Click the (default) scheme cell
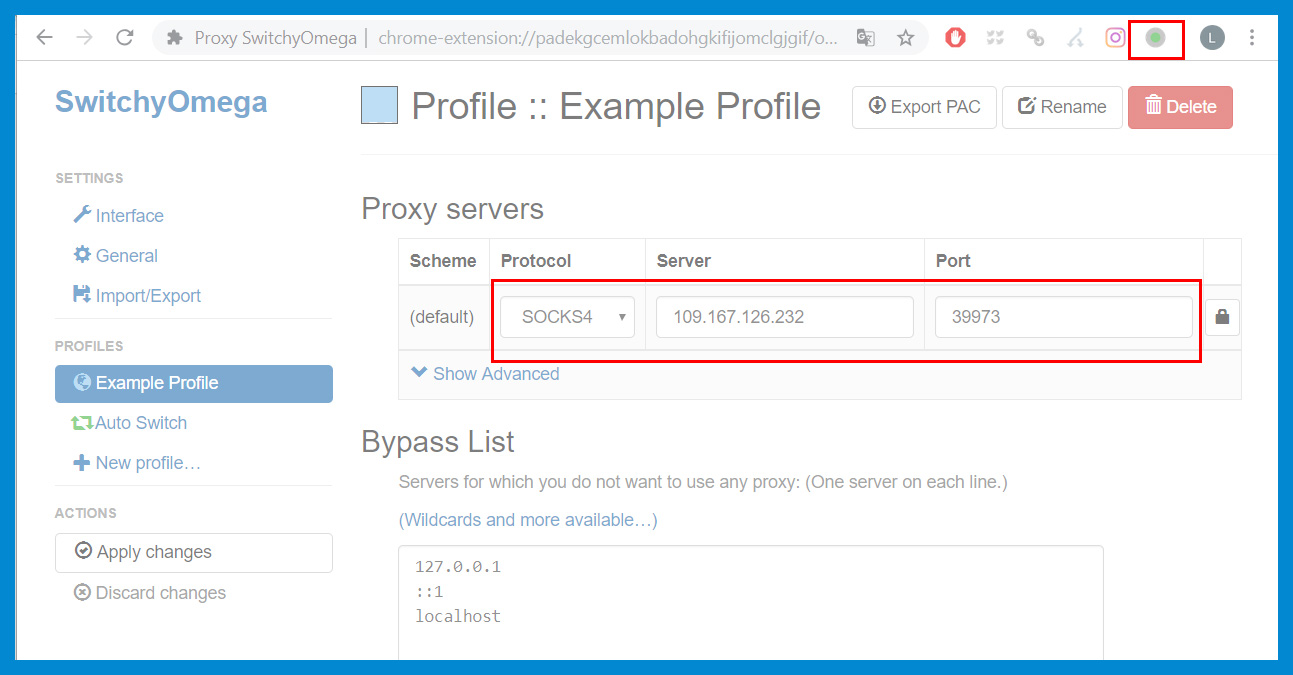This screenshot has width=1293, height=675. click(x=442, y=317)
